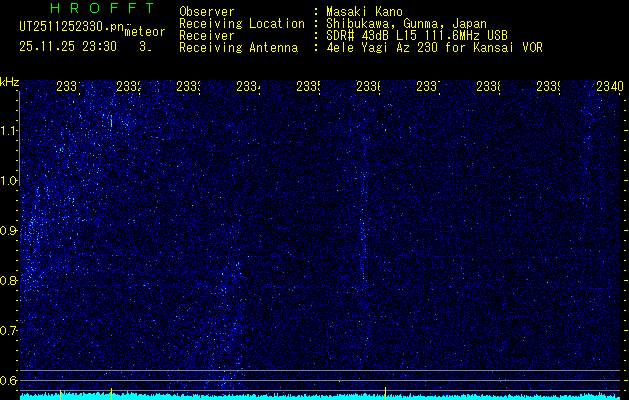This screenshot has width=629, height=400.
Task: Click the 2336 time axis label
Action: [368, 86]
